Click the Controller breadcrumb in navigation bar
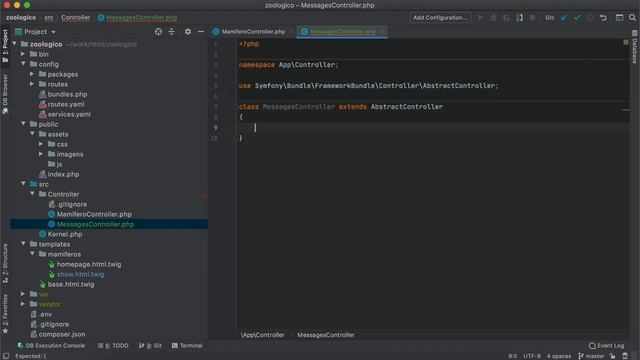The width and height of the screenshot is (640, 360). click(76, 18)
